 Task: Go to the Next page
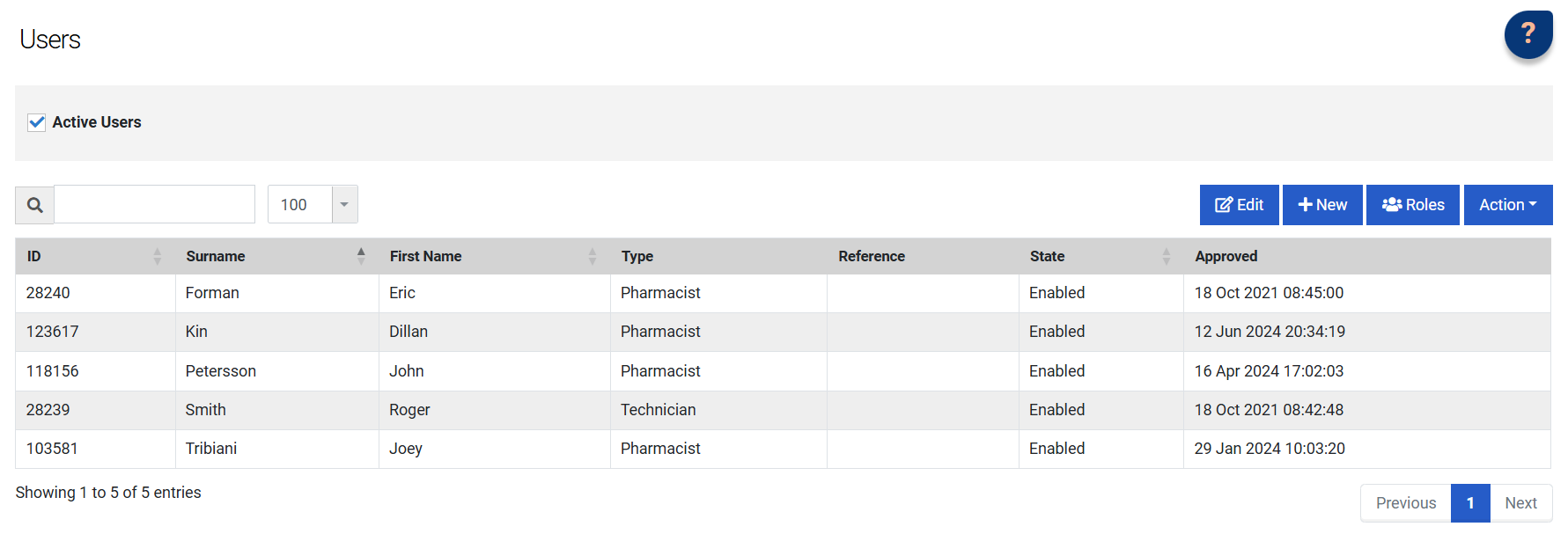1520,503
